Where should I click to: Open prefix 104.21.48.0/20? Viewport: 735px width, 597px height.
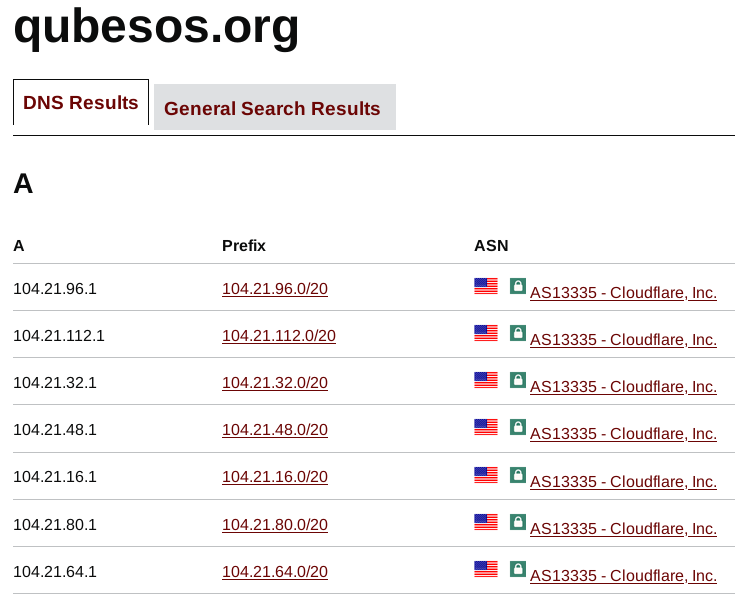coord(275,429)
